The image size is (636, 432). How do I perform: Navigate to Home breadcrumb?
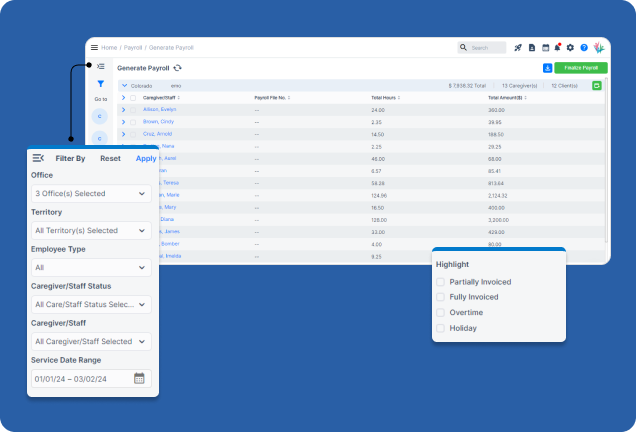(x=109, y=47)
